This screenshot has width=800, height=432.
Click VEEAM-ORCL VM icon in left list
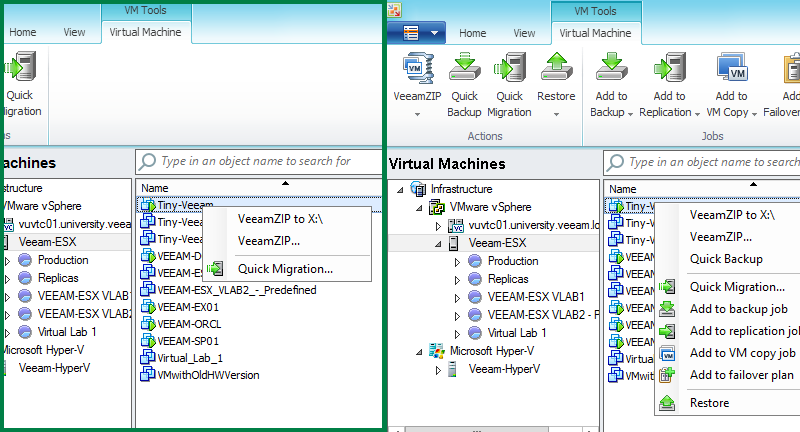click(x=148, y=324)
